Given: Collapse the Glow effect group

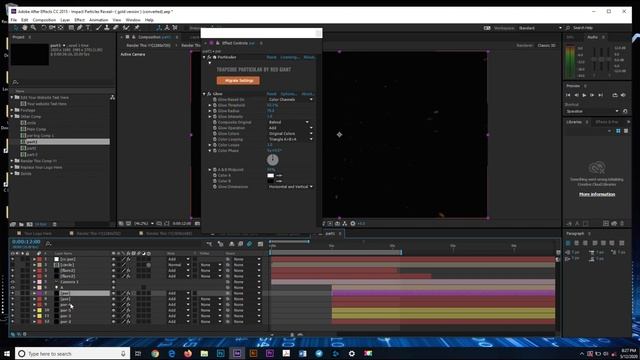Looking at the screenshot, I should tap(204, 94).
